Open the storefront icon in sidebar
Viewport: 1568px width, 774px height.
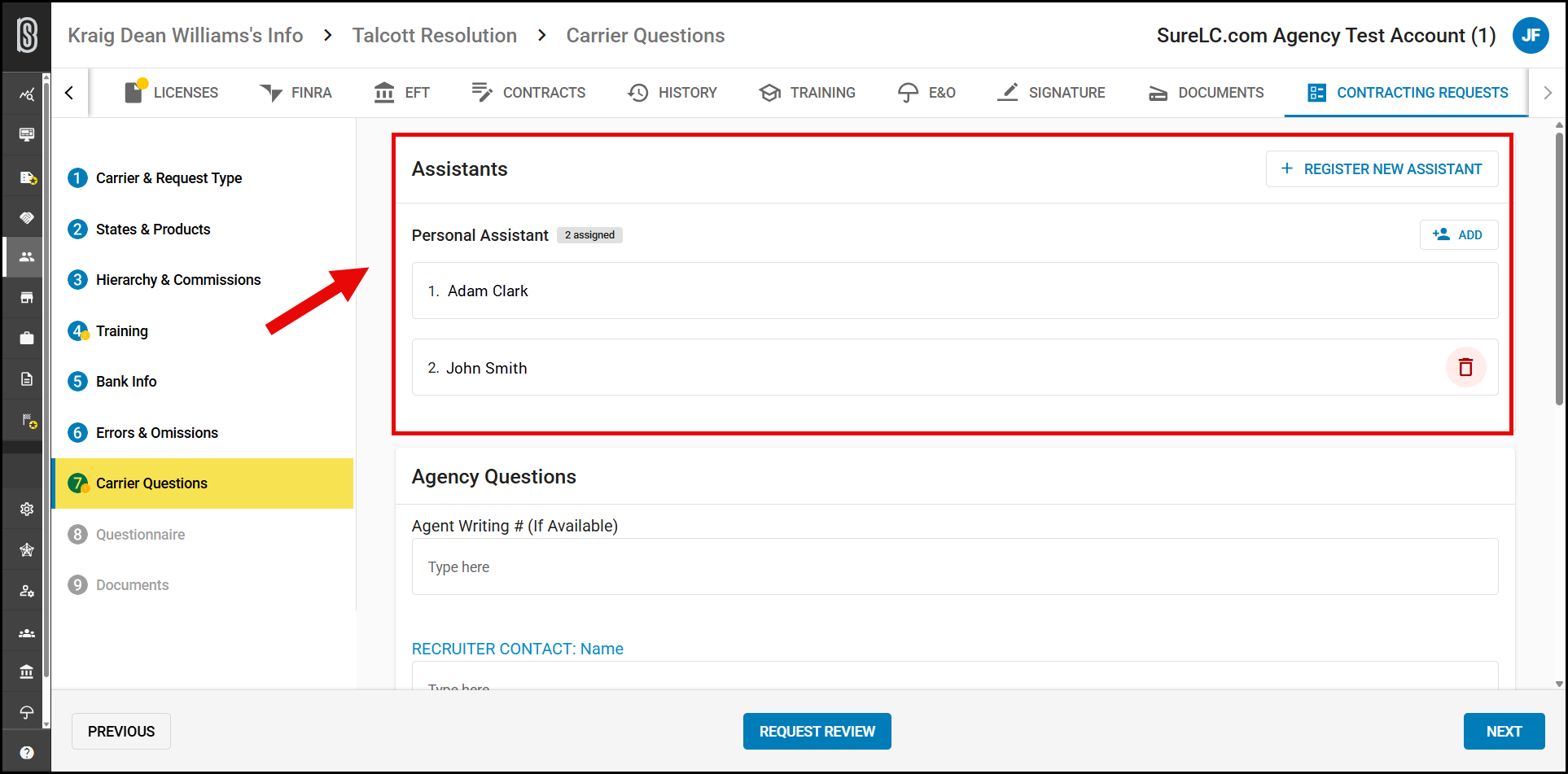click(27, 298)
